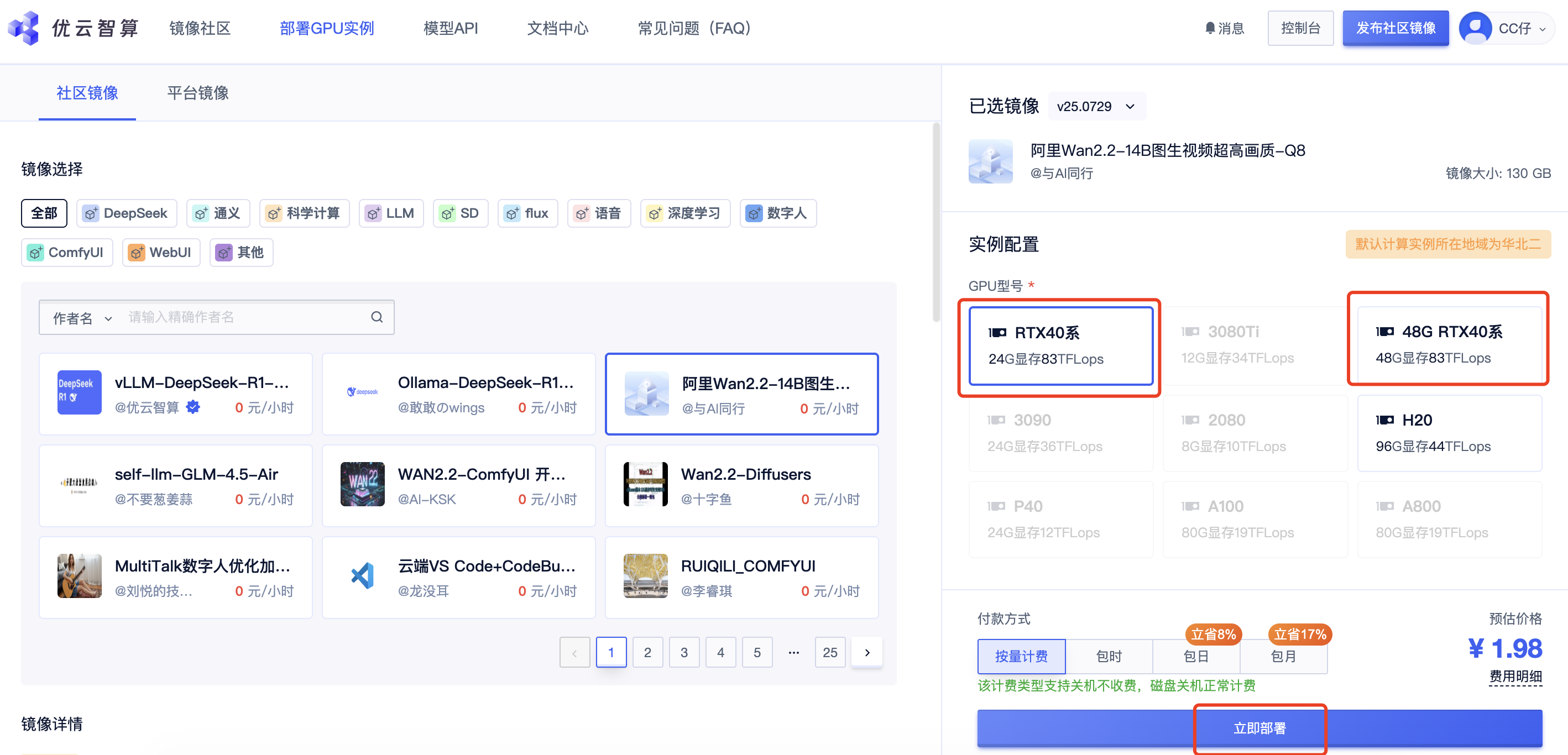The image size is (1568, 755).
Task: Click the search magnifier icon
Action: (377, 317)
